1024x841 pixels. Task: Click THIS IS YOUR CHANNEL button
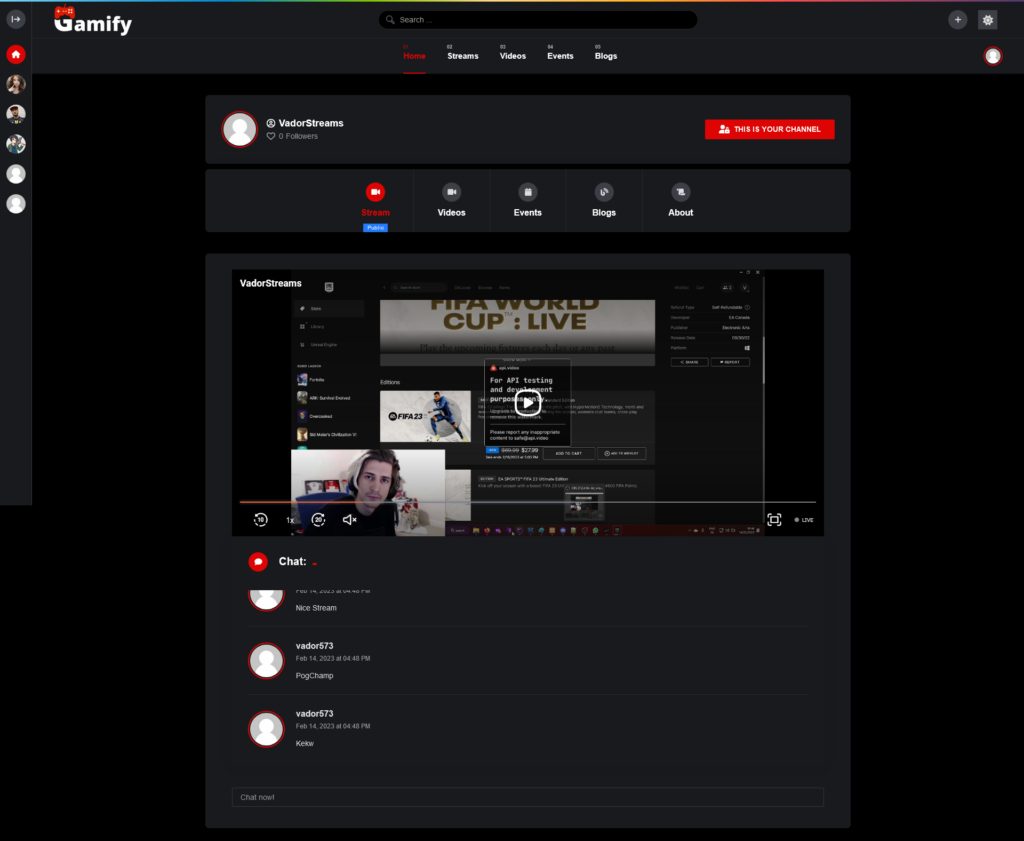[x=769, y=129]
